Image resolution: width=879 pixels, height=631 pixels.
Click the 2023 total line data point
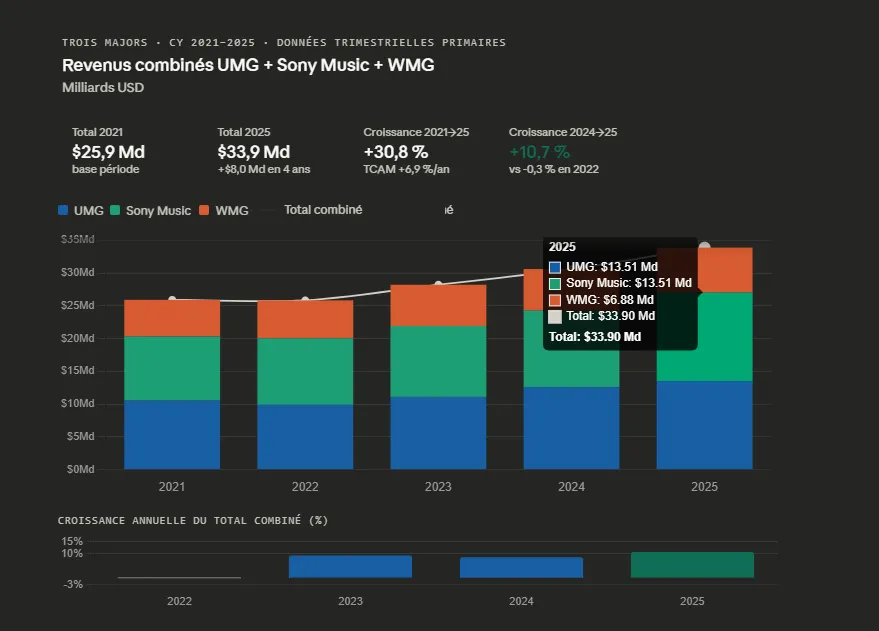[x=438, y=285]
